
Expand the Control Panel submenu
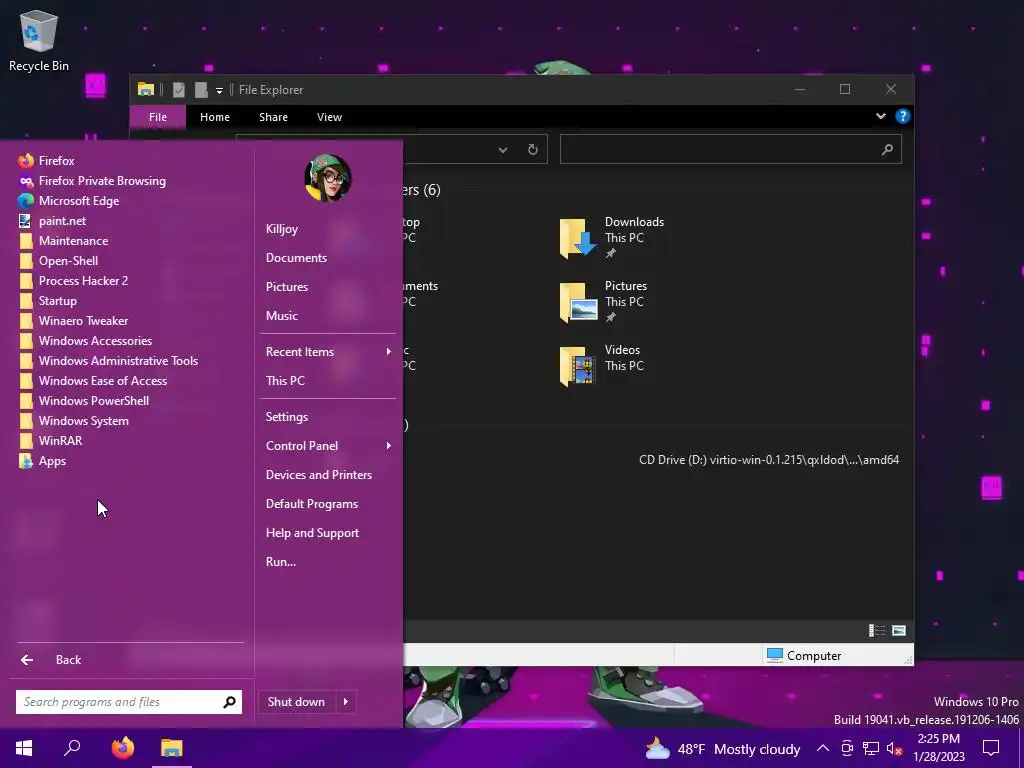[328, 446]
